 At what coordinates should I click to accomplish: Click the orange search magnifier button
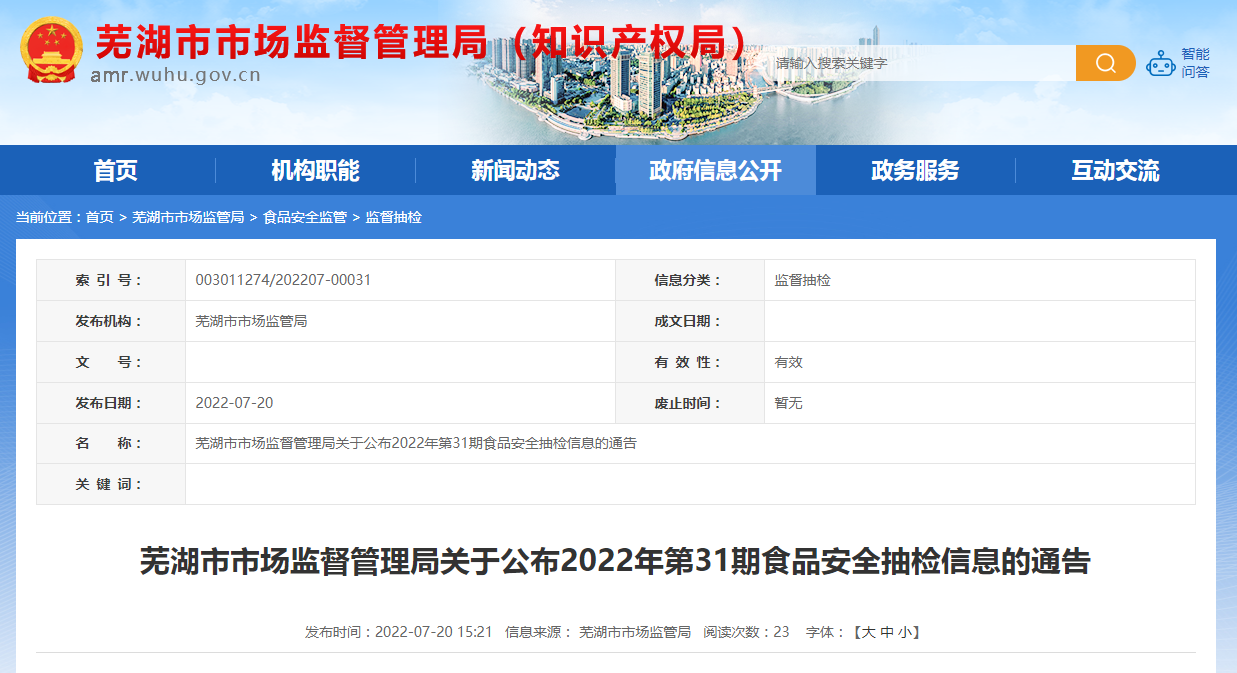pos(1105,63)
